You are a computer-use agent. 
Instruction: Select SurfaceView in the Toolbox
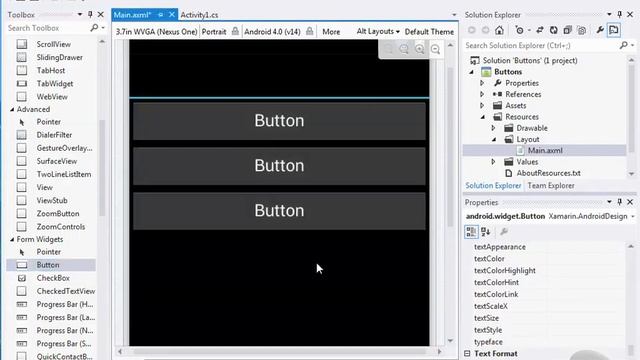point(57,161)
